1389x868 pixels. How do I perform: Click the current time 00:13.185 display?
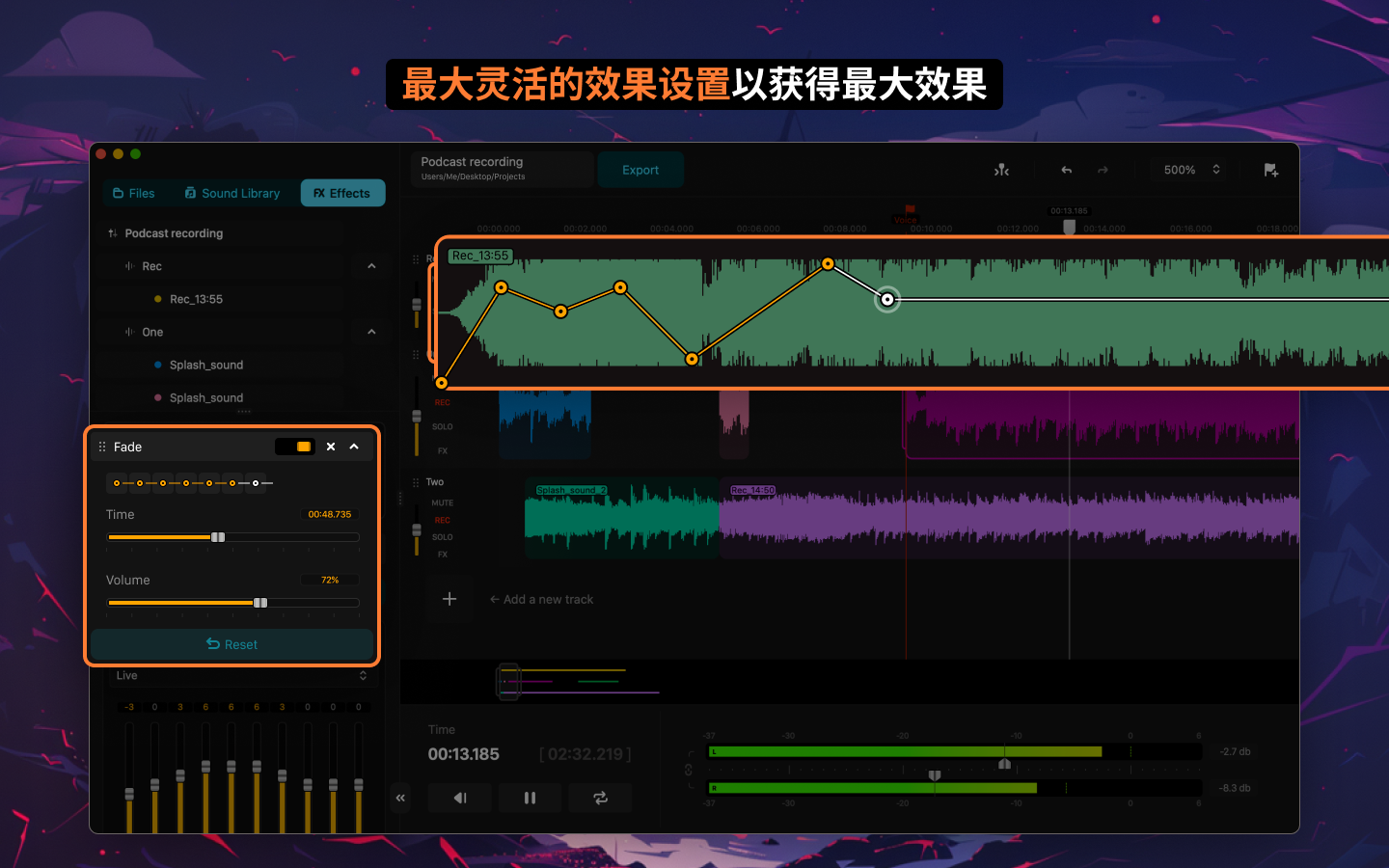click(x=464, y=754)
